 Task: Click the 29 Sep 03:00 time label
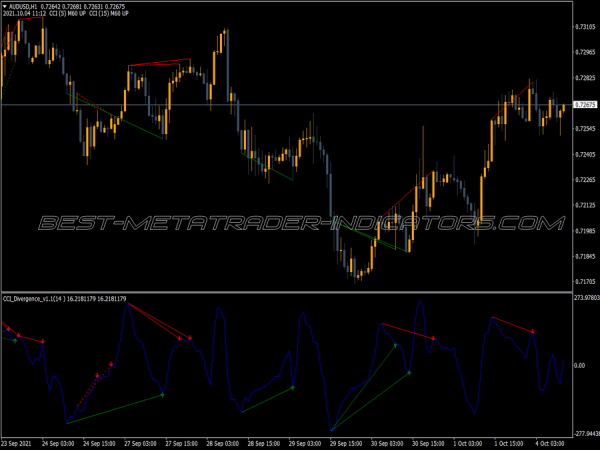305,443
